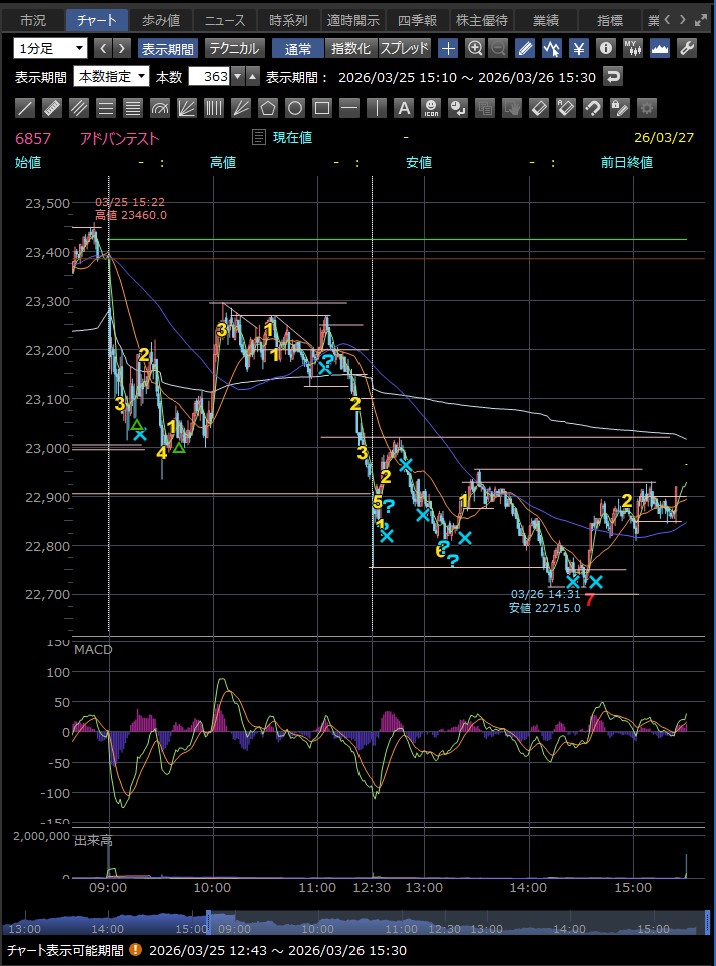The width and height of the screenshot is (716, 966).
Task: Click the zoom in magnifier icon
Action: click(x=475, y=48)
